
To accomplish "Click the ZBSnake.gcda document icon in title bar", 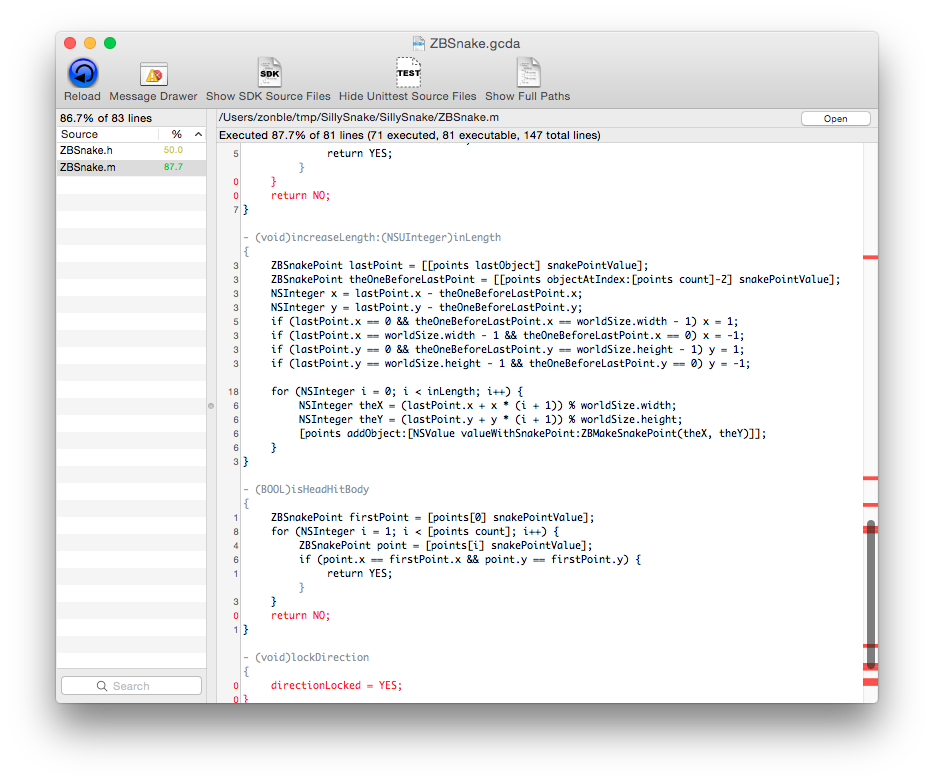I will (x=419, y=44).
